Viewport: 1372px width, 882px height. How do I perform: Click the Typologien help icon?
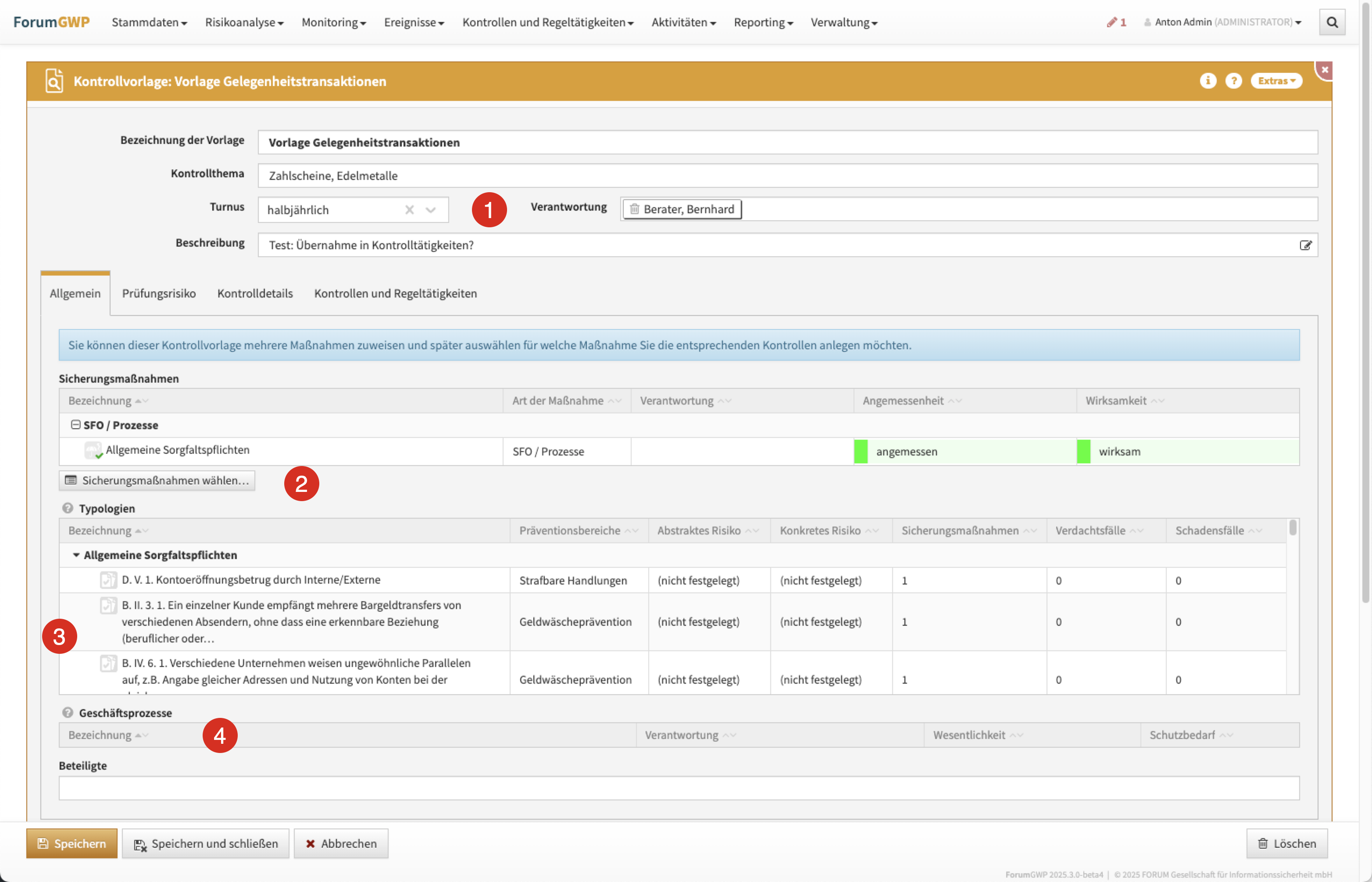(68, 508)
